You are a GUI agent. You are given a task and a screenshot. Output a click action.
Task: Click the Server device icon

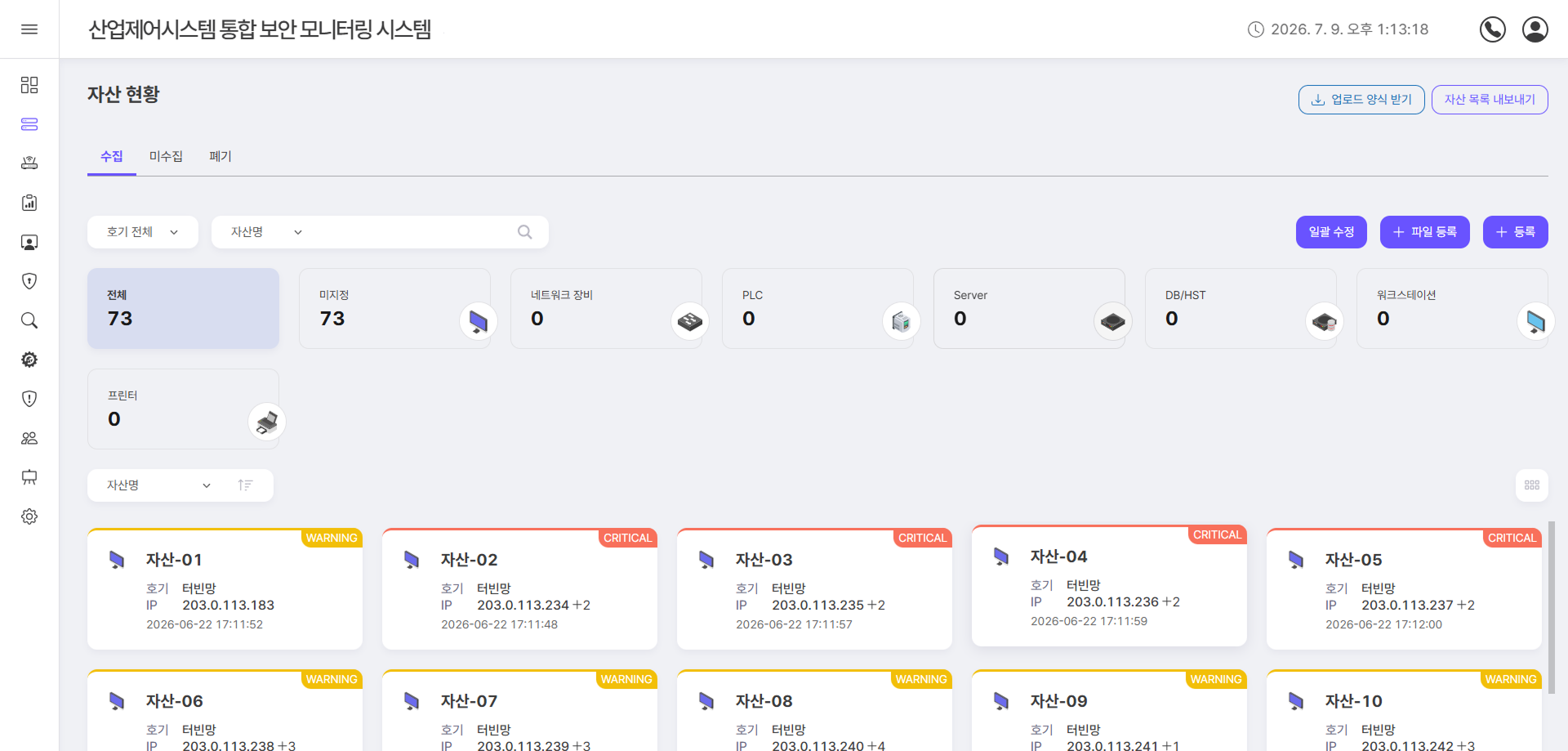tap(1113, 321)
